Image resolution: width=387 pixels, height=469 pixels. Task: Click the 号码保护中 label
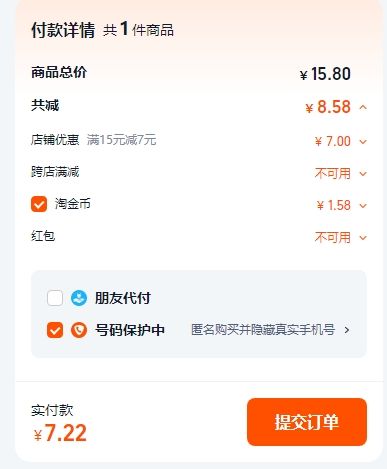[x=130, y=330]
